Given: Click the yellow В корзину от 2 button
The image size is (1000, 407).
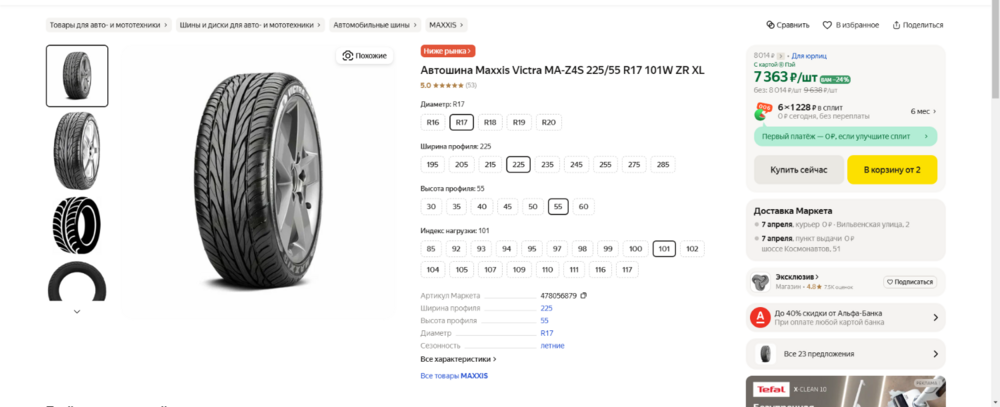Looking at the screenshot, I should click(892, 170).
